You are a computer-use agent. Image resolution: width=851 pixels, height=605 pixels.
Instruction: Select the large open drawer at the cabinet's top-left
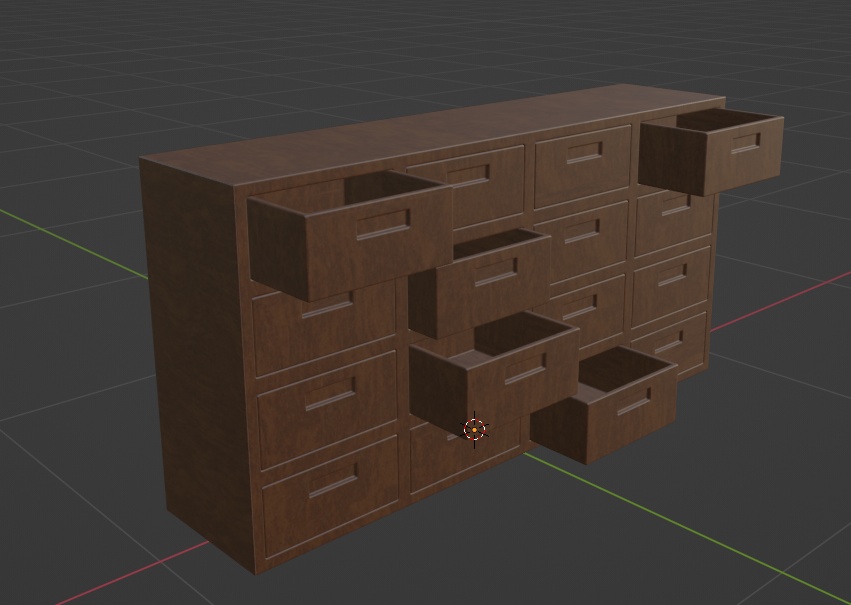(x=350, y=235)
